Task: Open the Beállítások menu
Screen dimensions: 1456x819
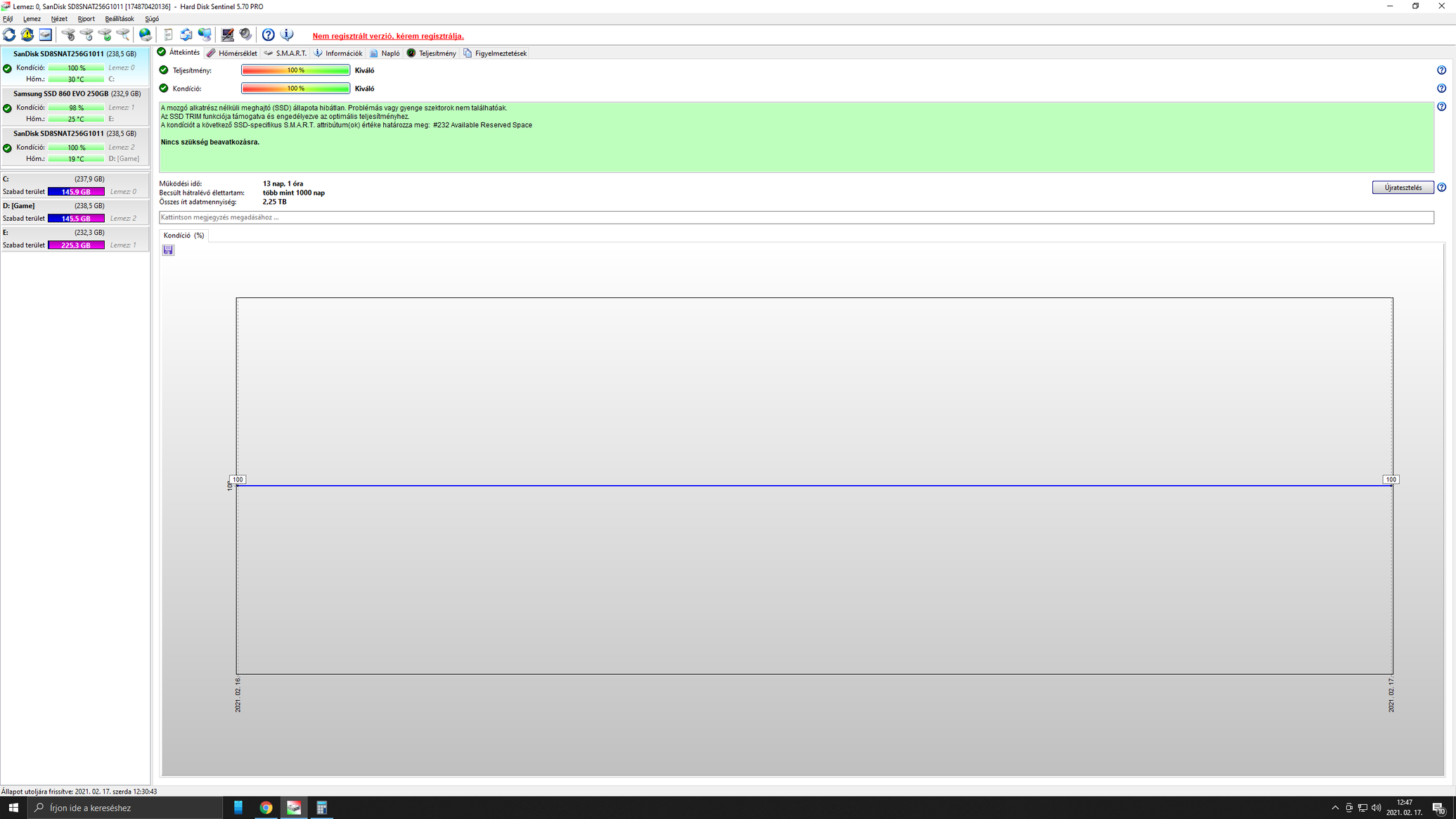Action: coord(119,19)
